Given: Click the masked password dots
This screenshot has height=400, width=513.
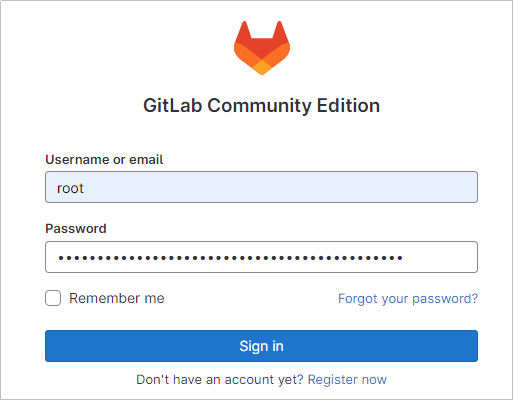Looking at the screenshot, I should point(230,258).
